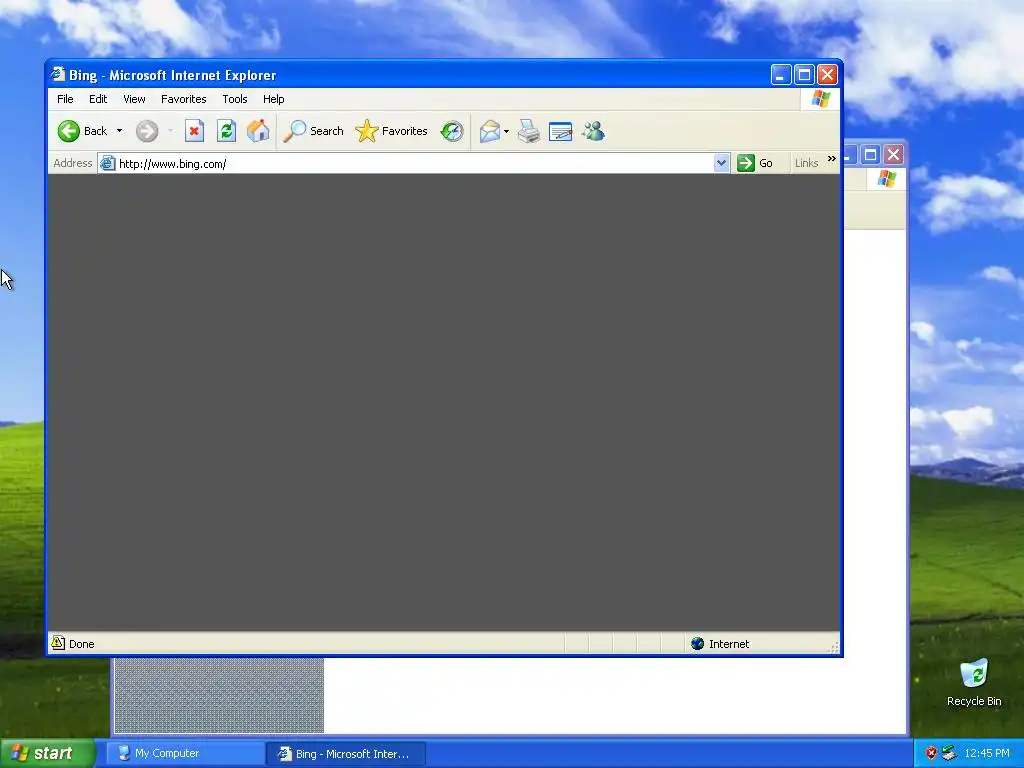Viewport: 1024px width, 768px height.
Task: Open the Help menu
Action: [274, 99]
